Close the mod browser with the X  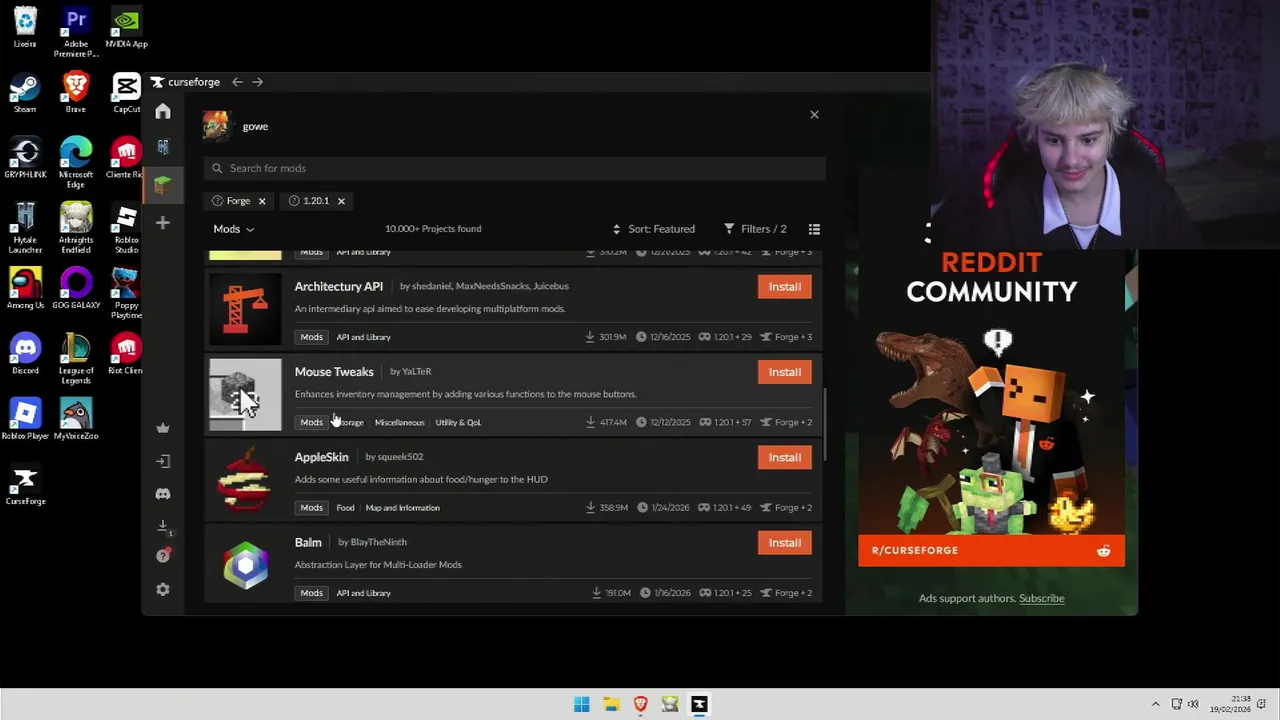pyautogui.click(x=814, y=115)
